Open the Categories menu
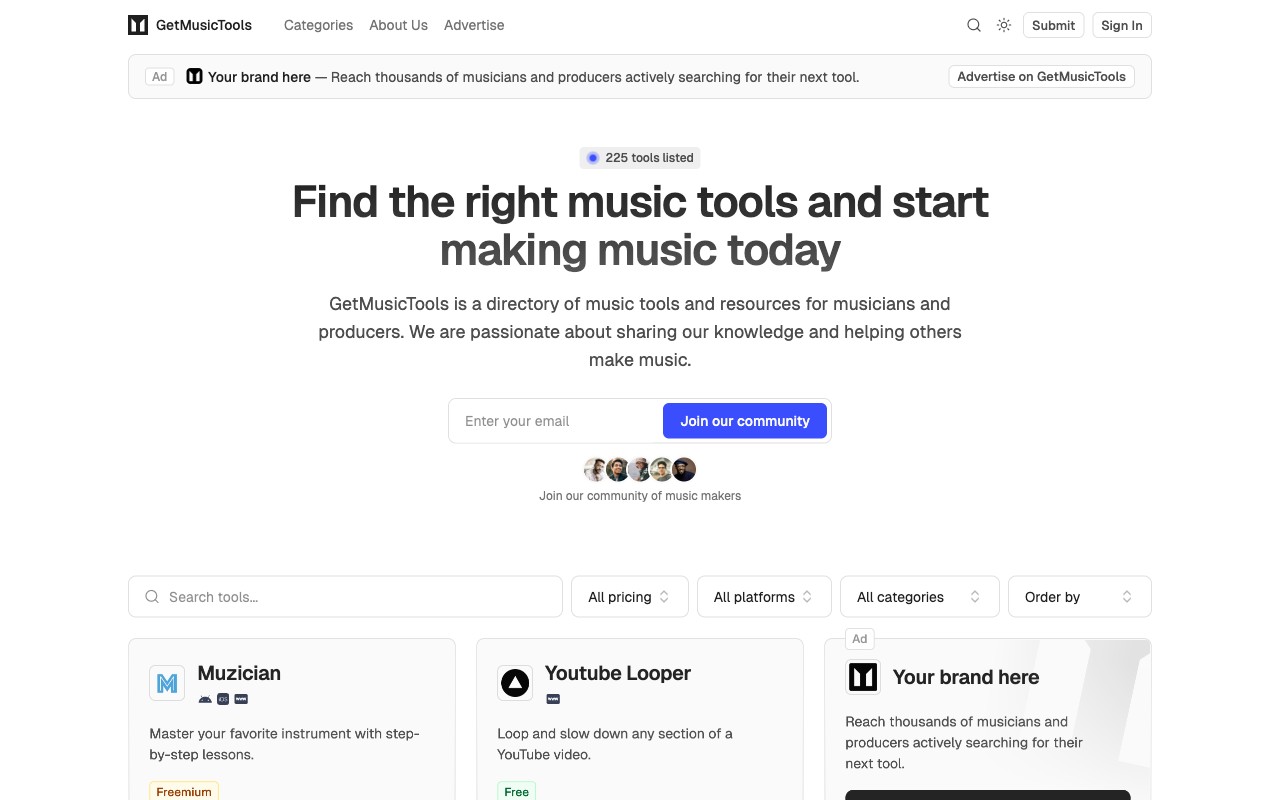Screen dimensions: 1280x800 point(318,25)
